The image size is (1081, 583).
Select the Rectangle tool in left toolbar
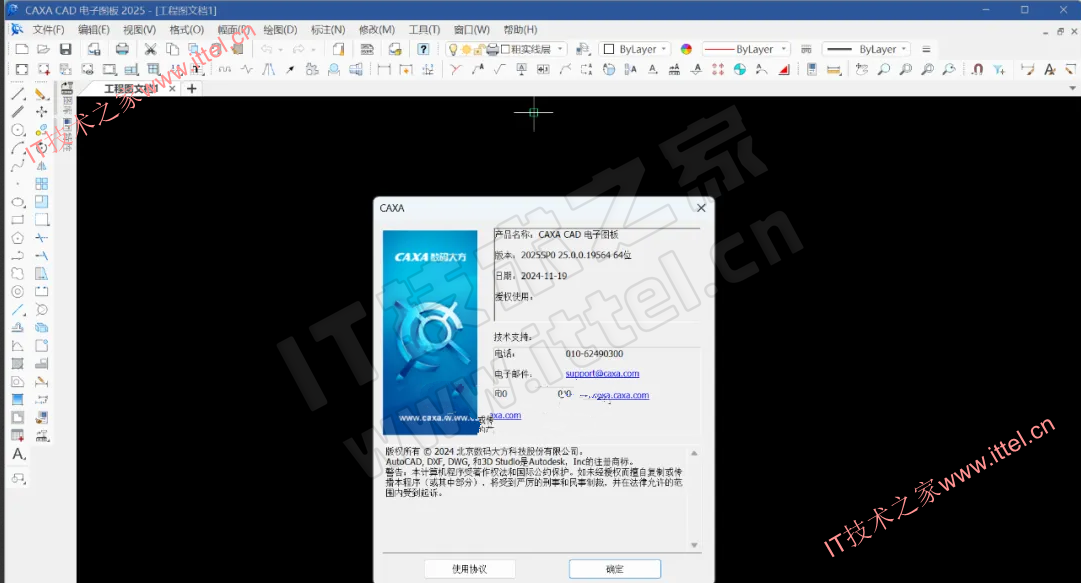pos(18,220)
